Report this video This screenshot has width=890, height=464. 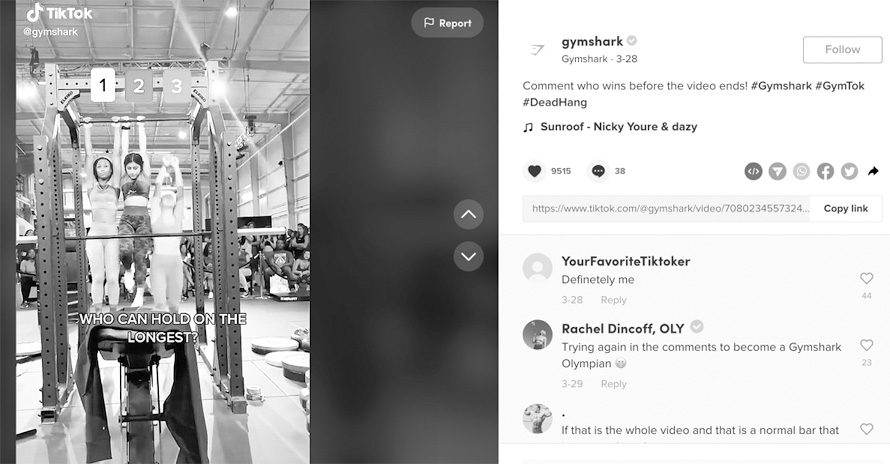[447, 23]
